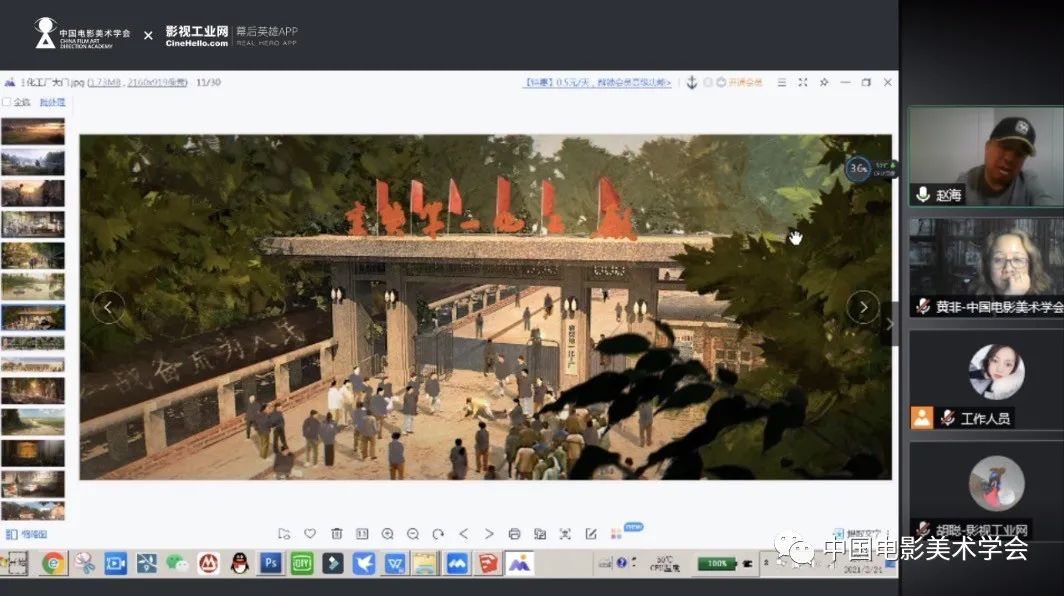Image resolution: width=1064 pixels, height=596 pixels.
Task: Open the promotional offer link in title bar
Action: coord(598,82)
